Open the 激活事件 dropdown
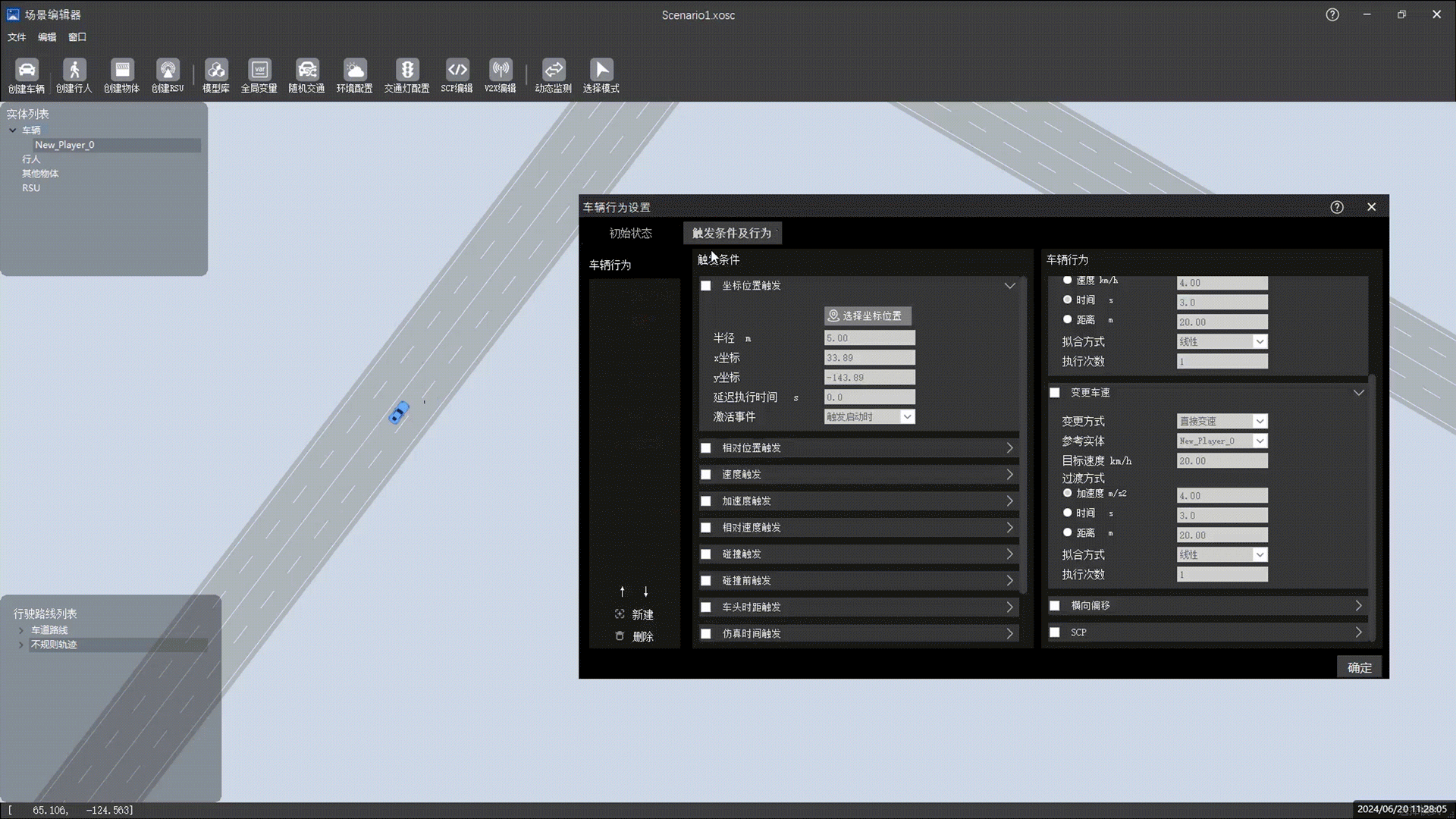 tap(869, 417)
